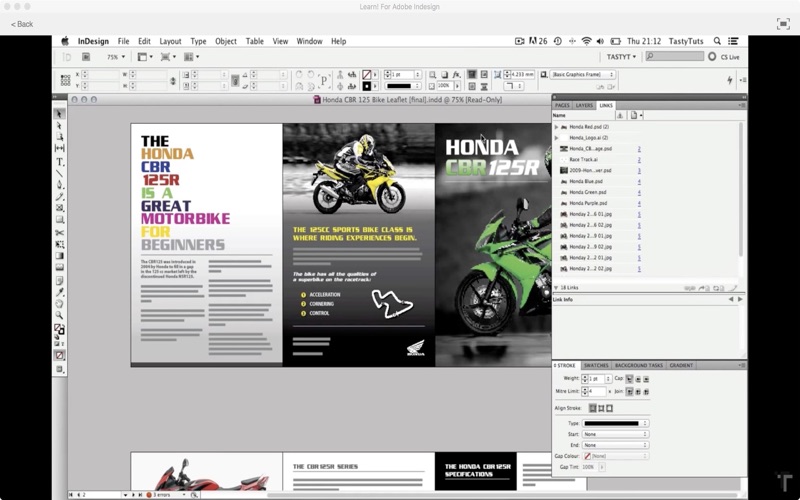This screenshot has width=800, height=500.
Task: Select the Pen tool in toolbox
Action: pos(59,185)
